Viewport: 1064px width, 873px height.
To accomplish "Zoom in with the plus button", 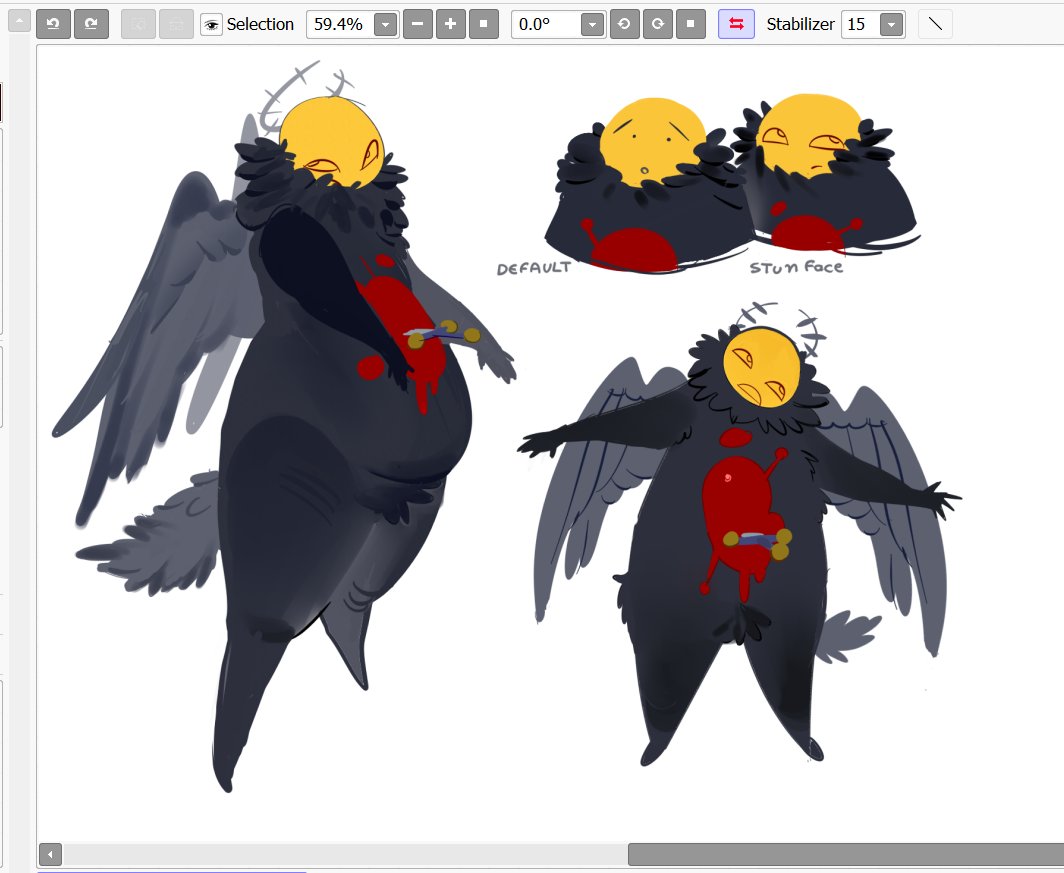I will coord(451,24).
